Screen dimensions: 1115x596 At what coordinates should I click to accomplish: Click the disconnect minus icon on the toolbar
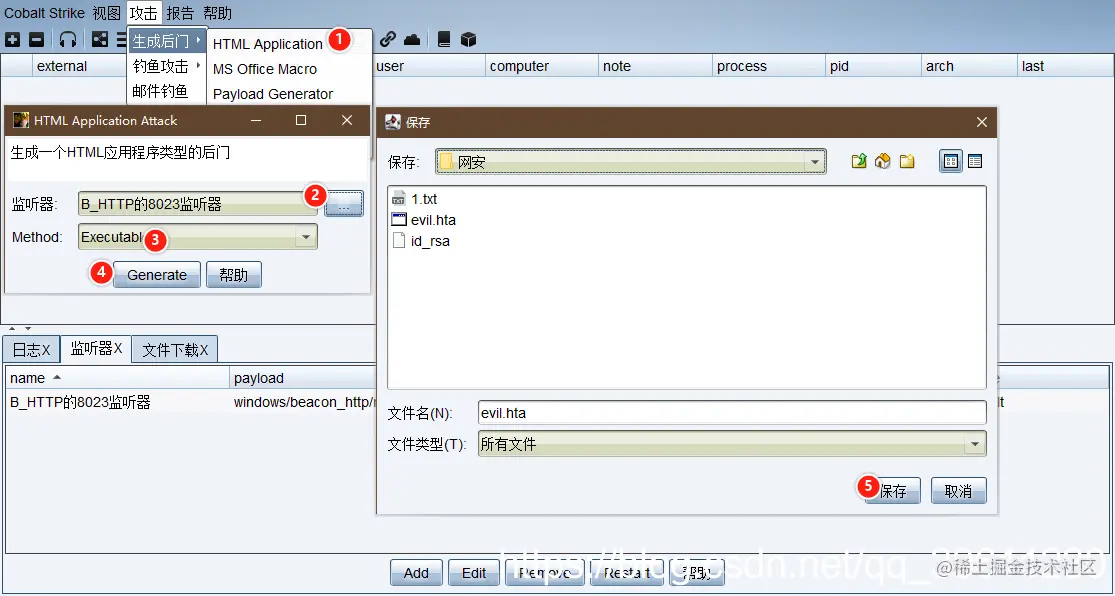click(35, 39)
